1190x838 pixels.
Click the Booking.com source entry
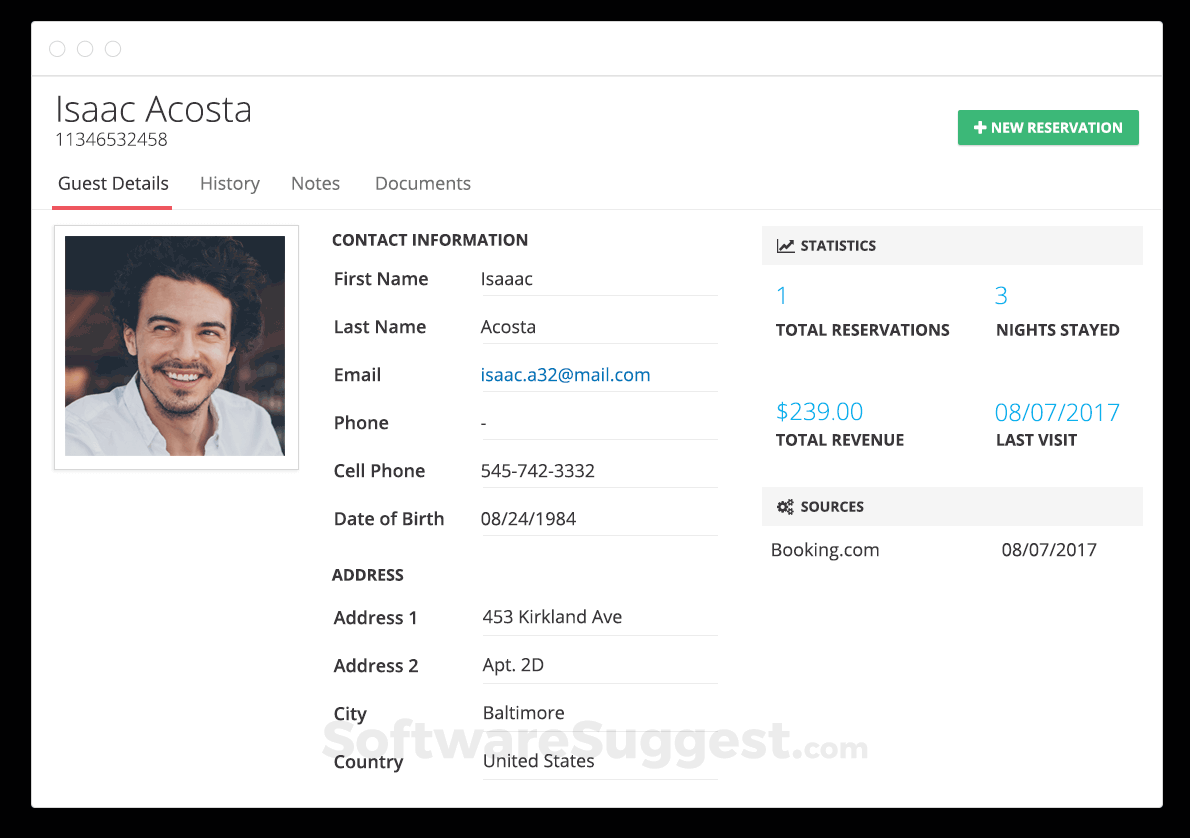824,549
